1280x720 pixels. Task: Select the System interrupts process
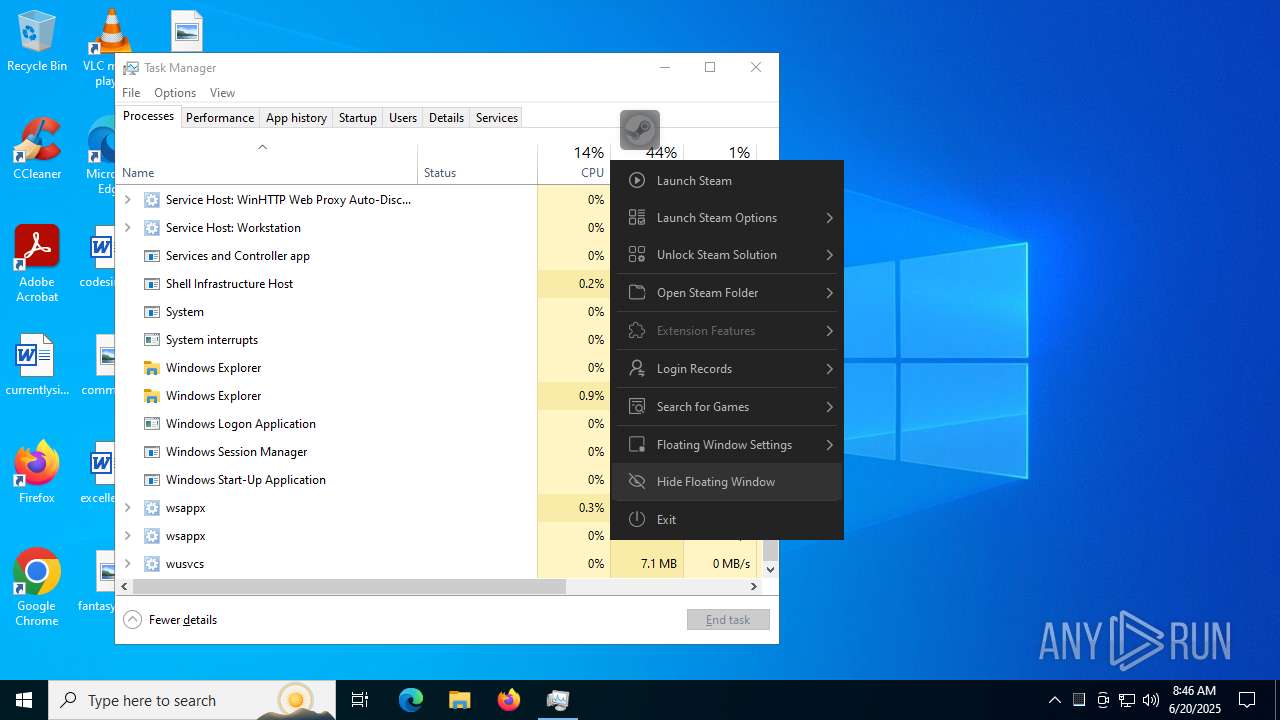coord(363,339)
